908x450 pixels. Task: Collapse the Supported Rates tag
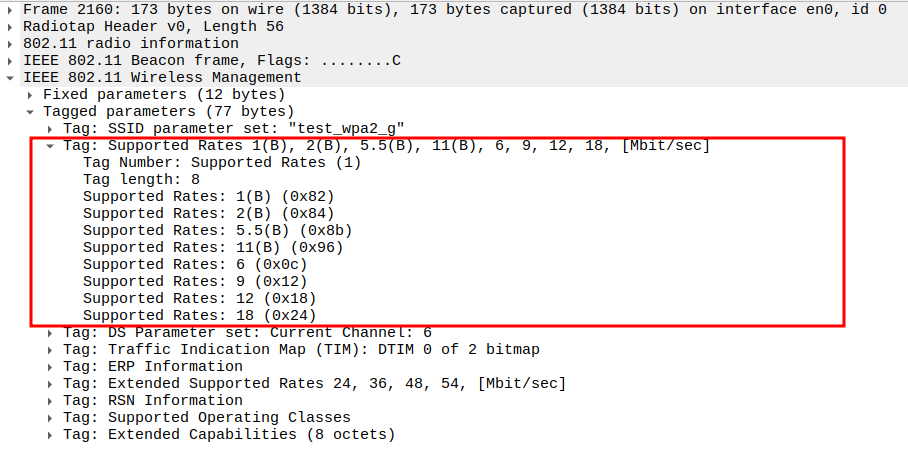point(51,145)
